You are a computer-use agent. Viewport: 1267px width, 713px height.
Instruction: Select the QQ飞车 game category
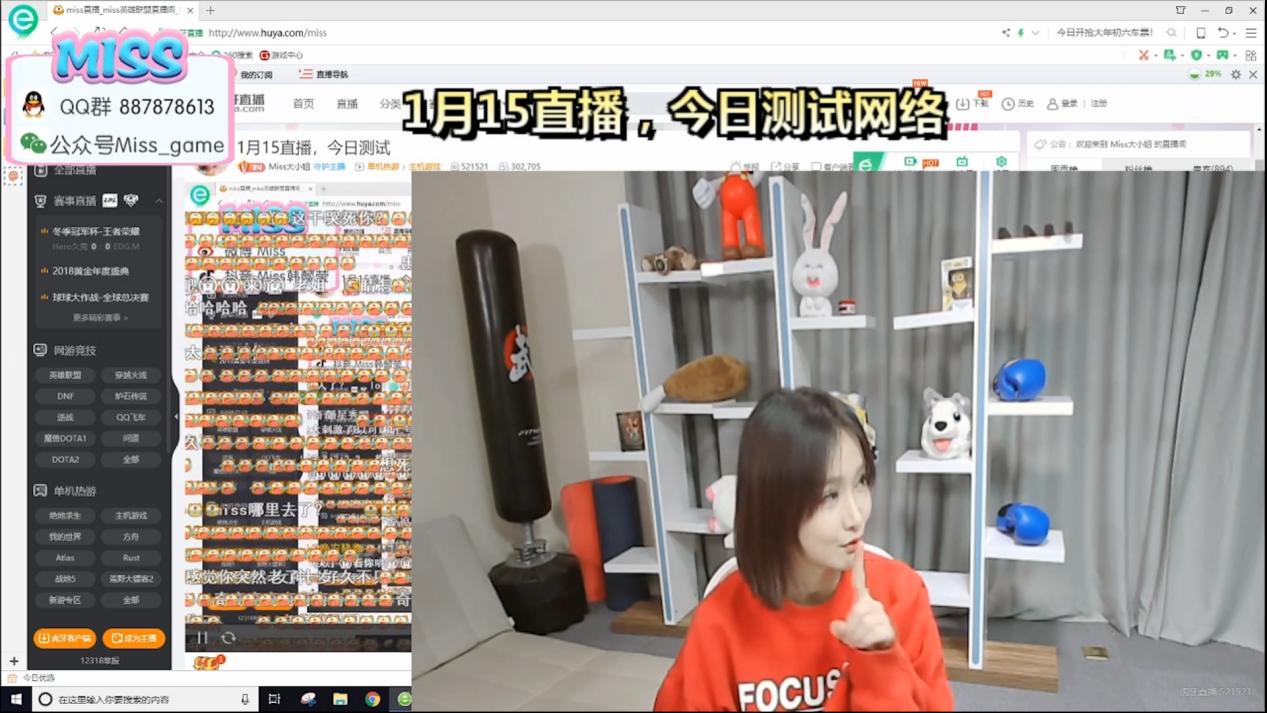click(131, 417)
